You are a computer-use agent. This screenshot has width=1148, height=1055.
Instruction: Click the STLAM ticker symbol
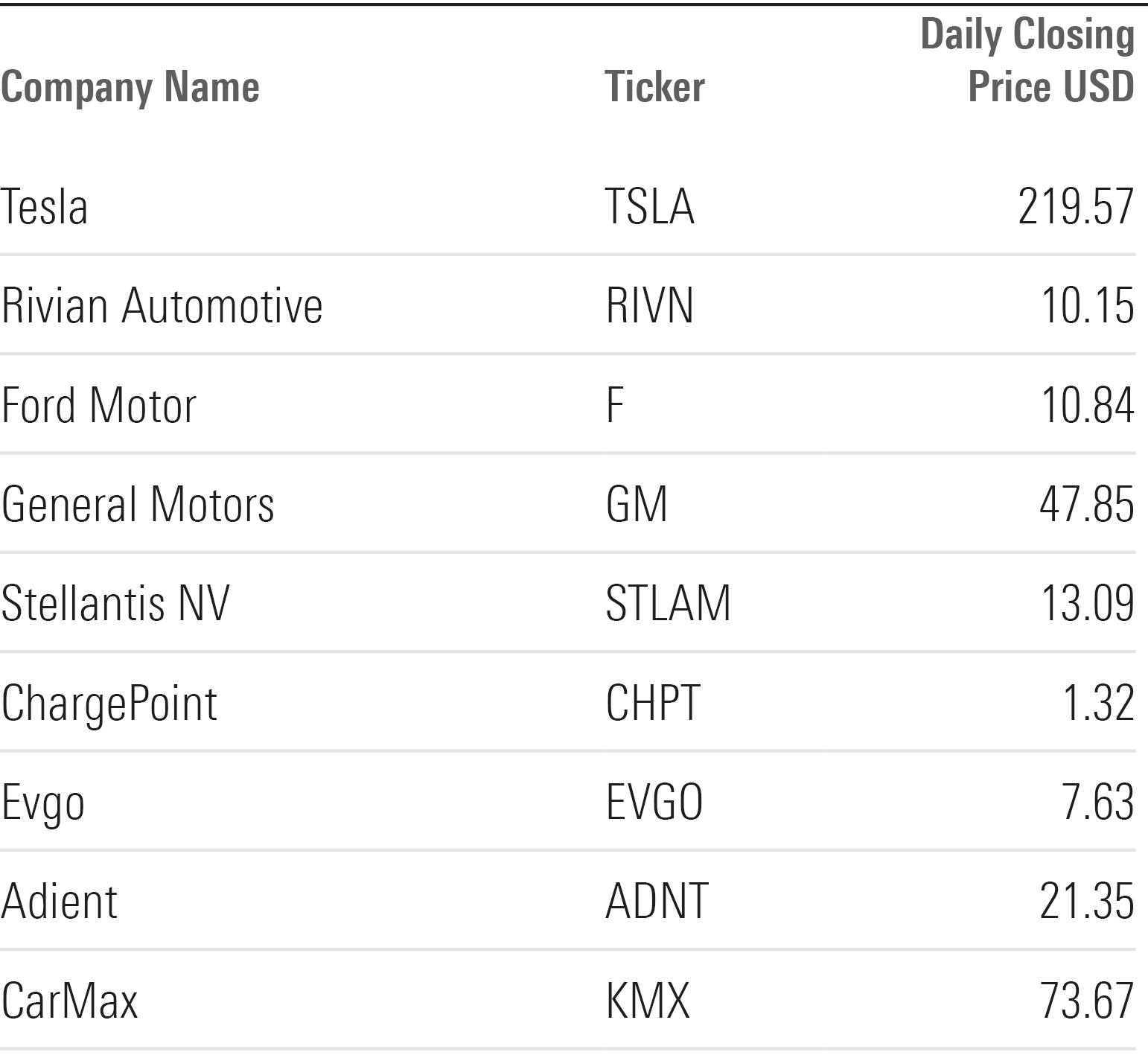(x=668, y=603)
